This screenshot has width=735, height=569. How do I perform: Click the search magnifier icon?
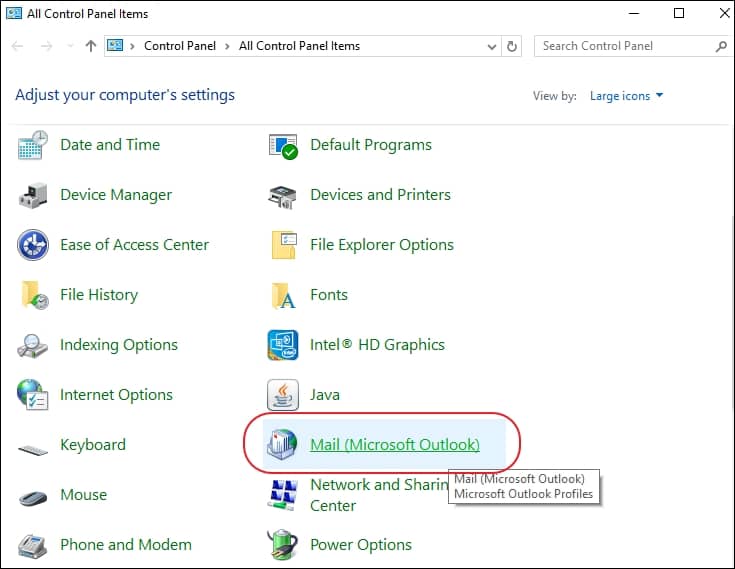[x=721, y=46]
